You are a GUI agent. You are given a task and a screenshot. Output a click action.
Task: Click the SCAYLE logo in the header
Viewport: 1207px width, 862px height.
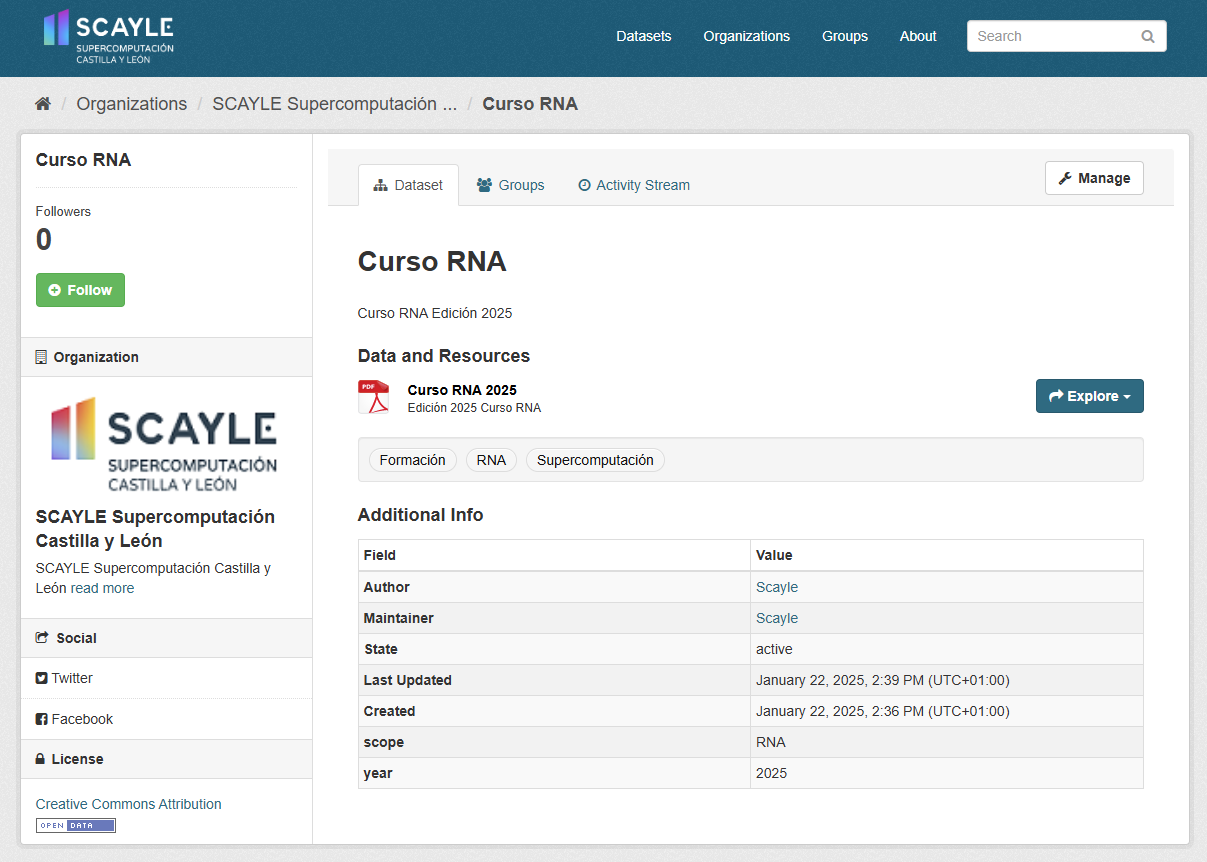(108, 37)
